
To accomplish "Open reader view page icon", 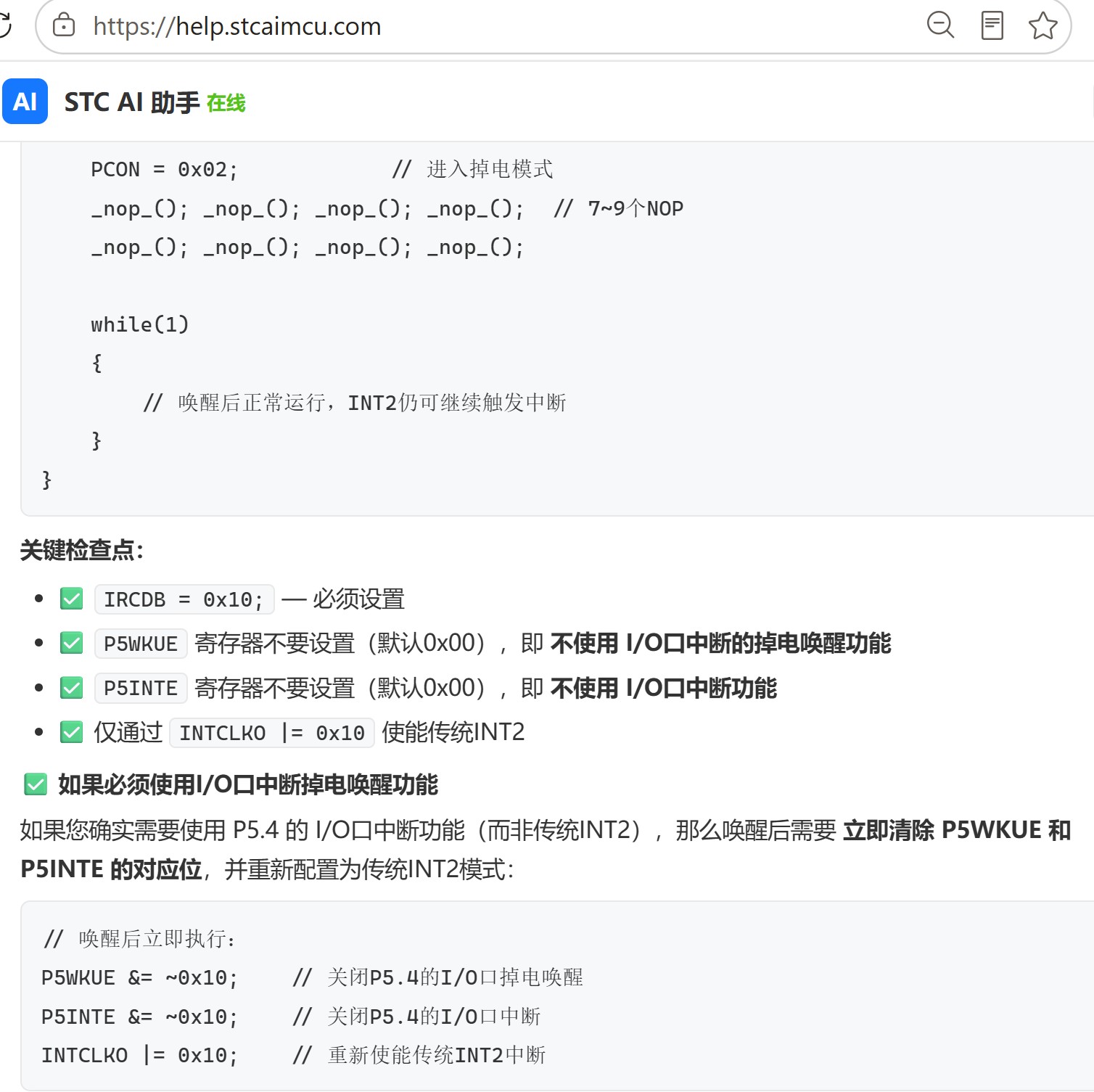I will click(x=992, y=25).
